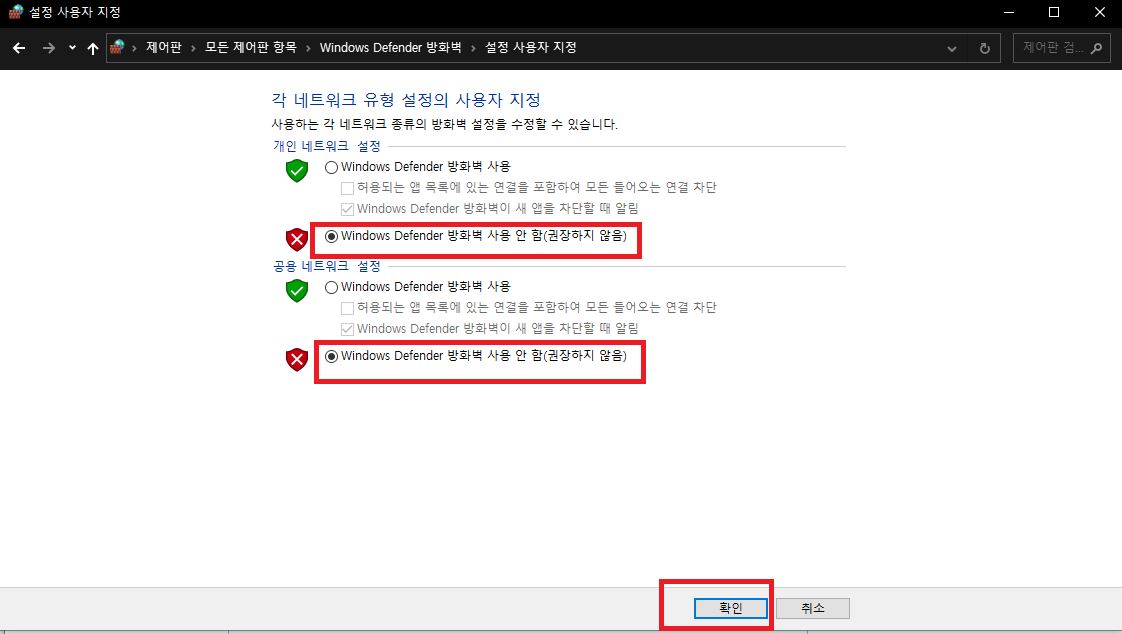Refresh the Control Panel page
1122x634 pixels.
[x=985, y=49]
